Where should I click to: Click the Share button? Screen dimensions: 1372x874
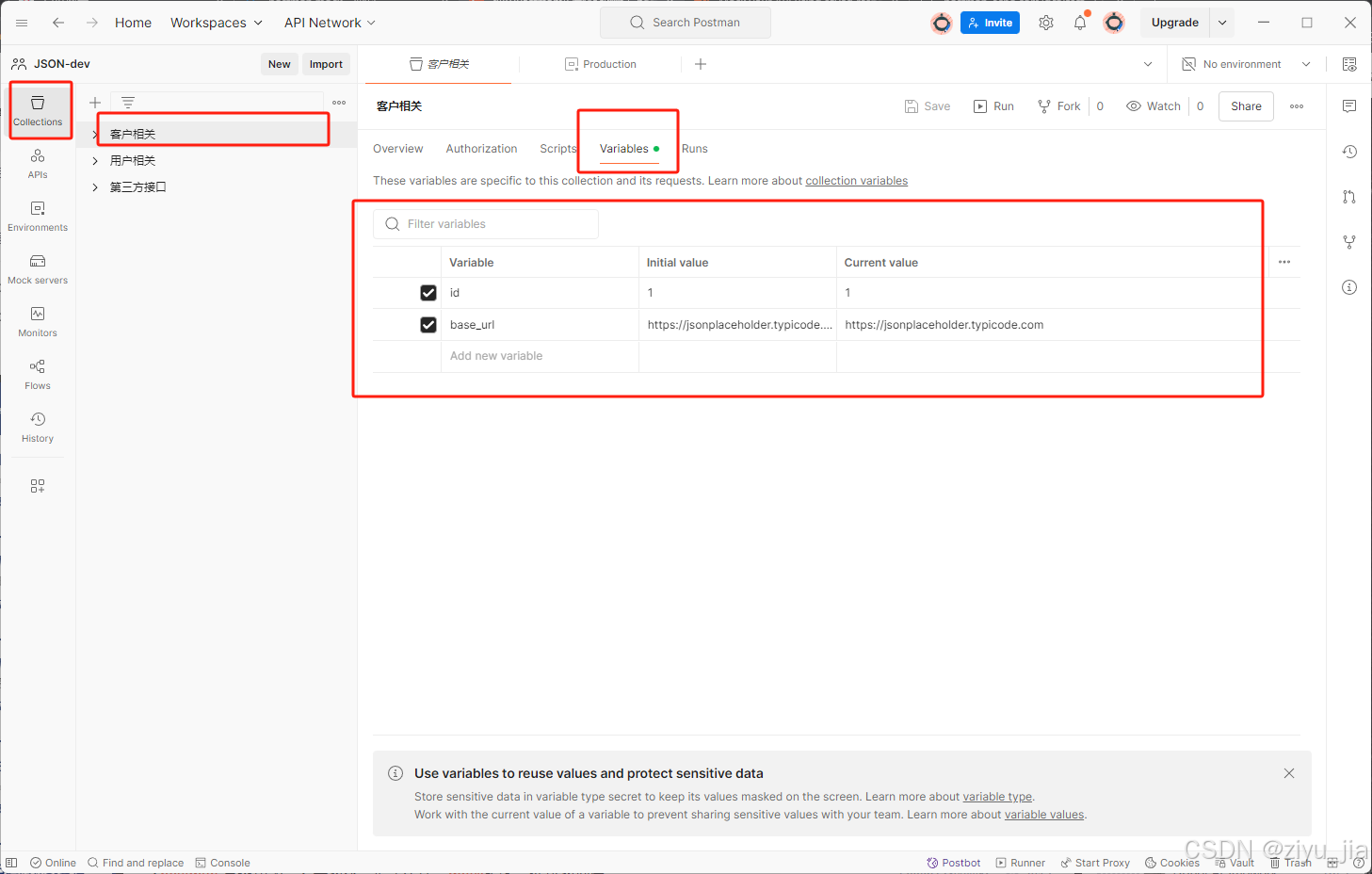click(1246, 106)
